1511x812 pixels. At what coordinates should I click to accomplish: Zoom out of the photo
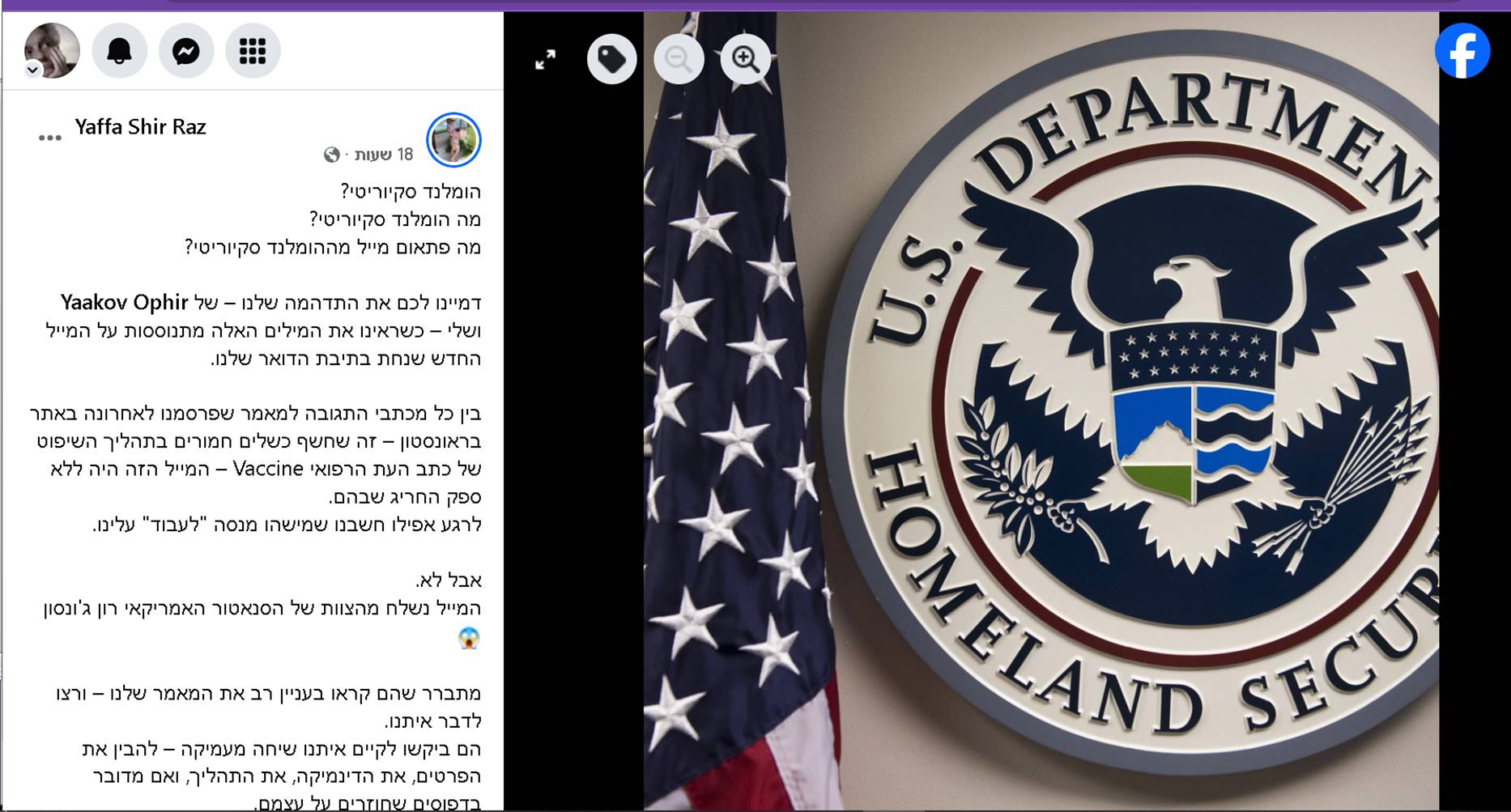[x=679, y=59]
